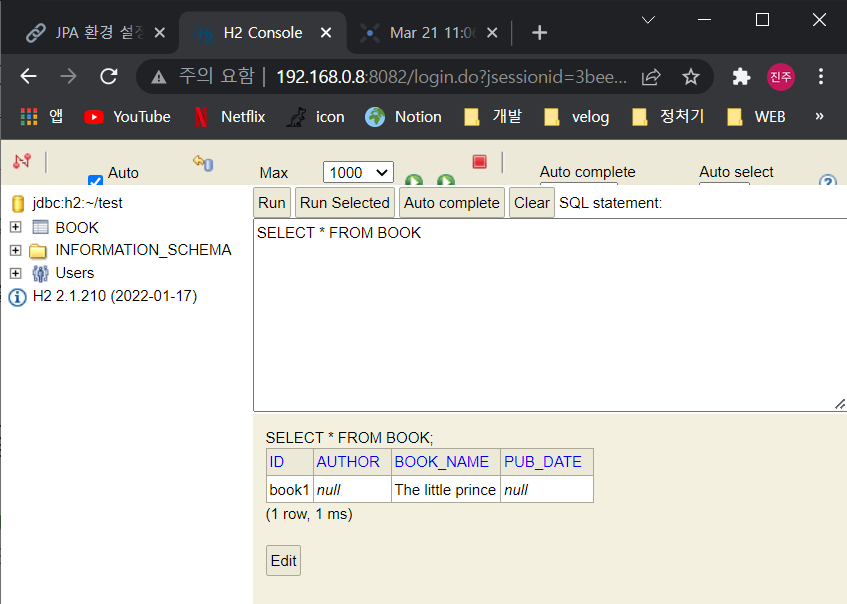The width and height of the screenshot is (847, 604).
Task: Click the Run Selected button
Action: click(344, 202)
